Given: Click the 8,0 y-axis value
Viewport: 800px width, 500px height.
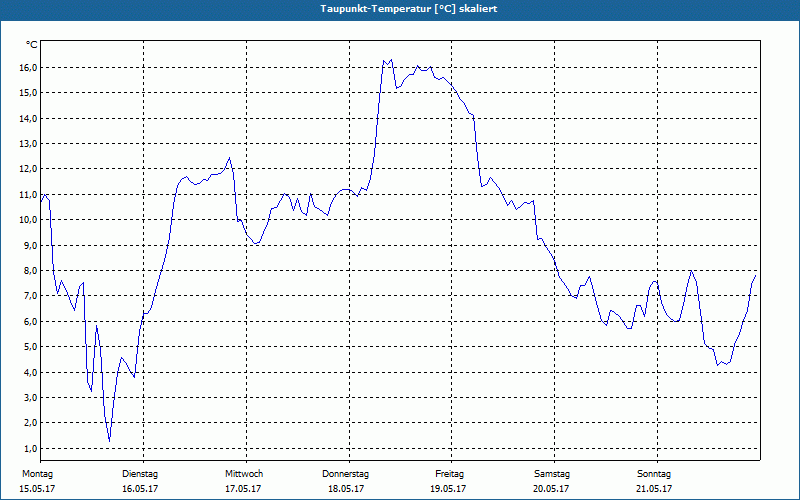Looking at the screenshot, I should tap(30, 270).
